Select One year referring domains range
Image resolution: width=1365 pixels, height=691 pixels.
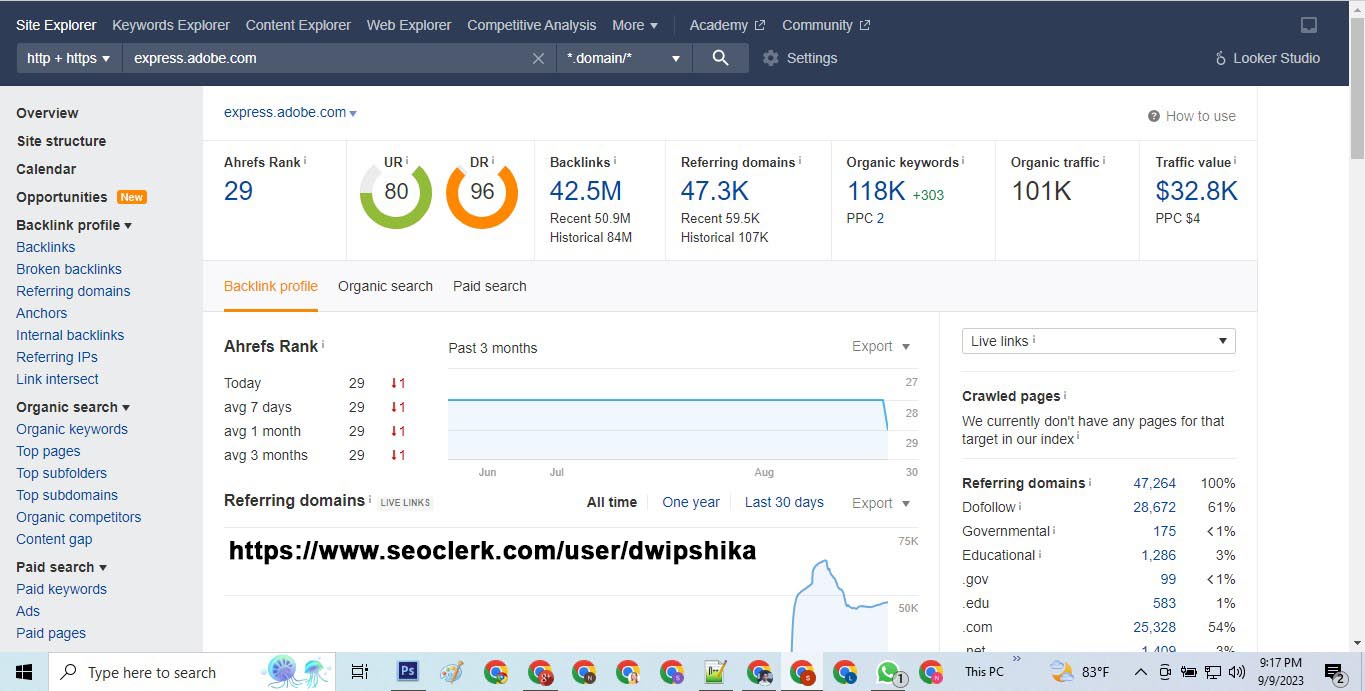[x=690, y=502]
